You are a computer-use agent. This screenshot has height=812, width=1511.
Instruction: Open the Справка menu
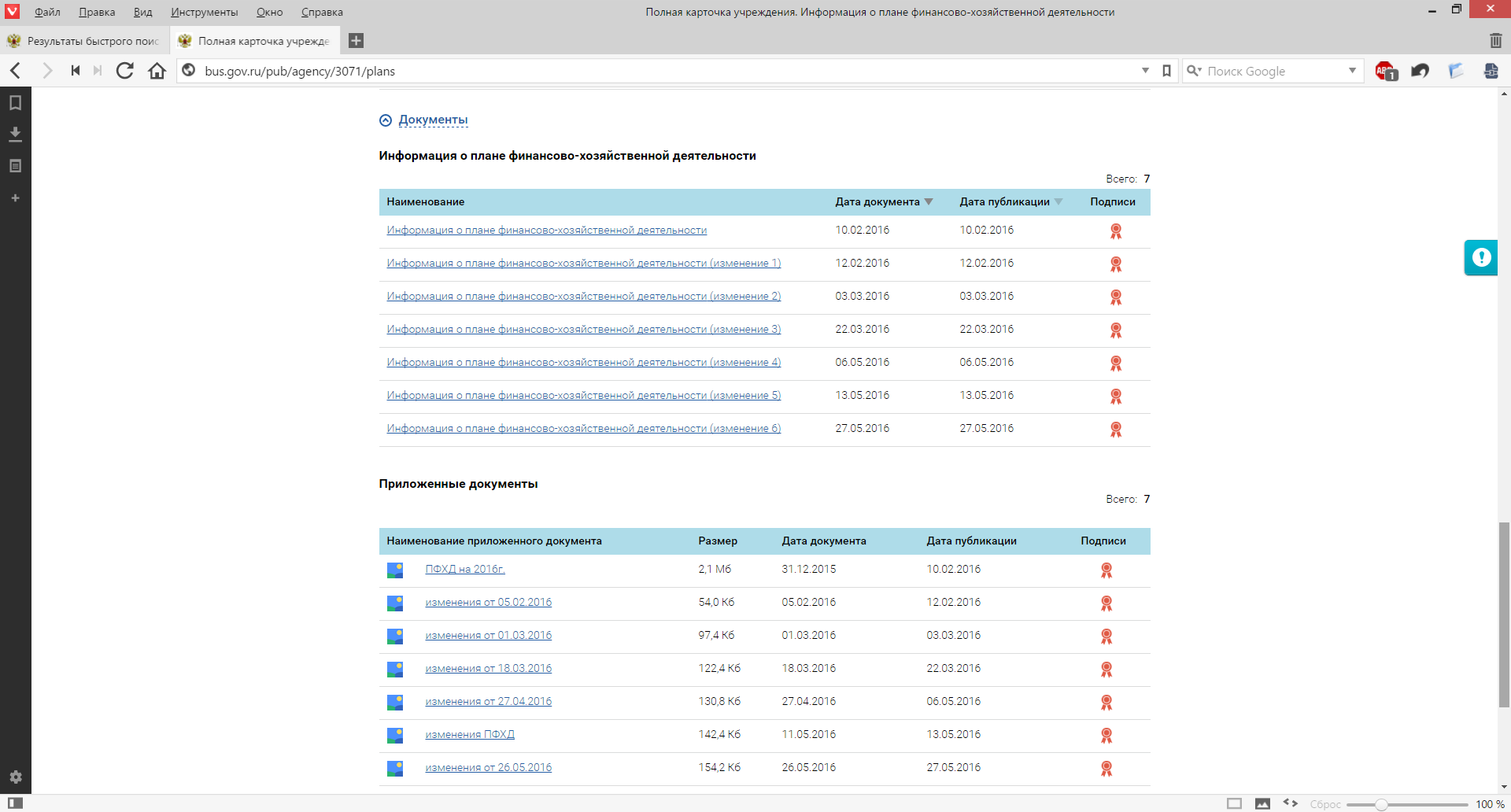click(x=322, y=12)
